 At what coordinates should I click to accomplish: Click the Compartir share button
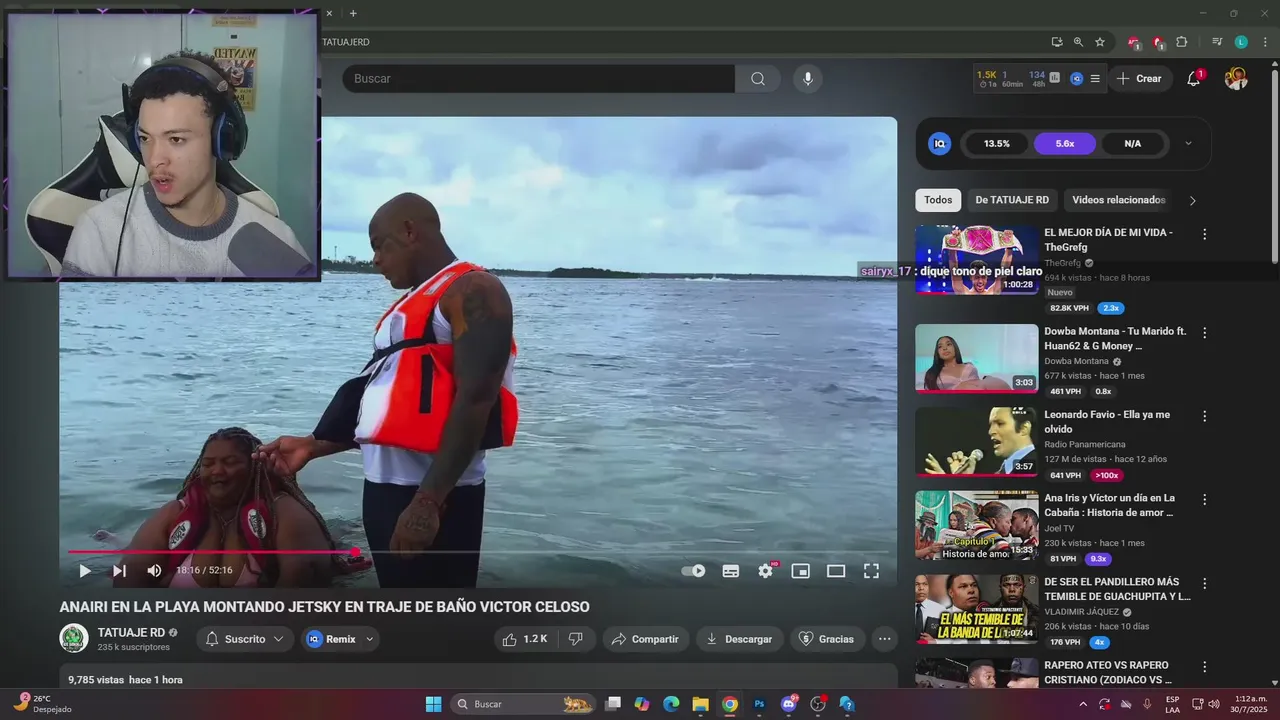645,639
